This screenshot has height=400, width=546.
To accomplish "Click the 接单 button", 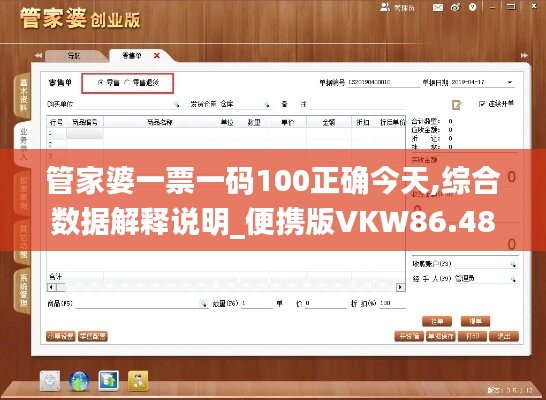I will point(475,321).
